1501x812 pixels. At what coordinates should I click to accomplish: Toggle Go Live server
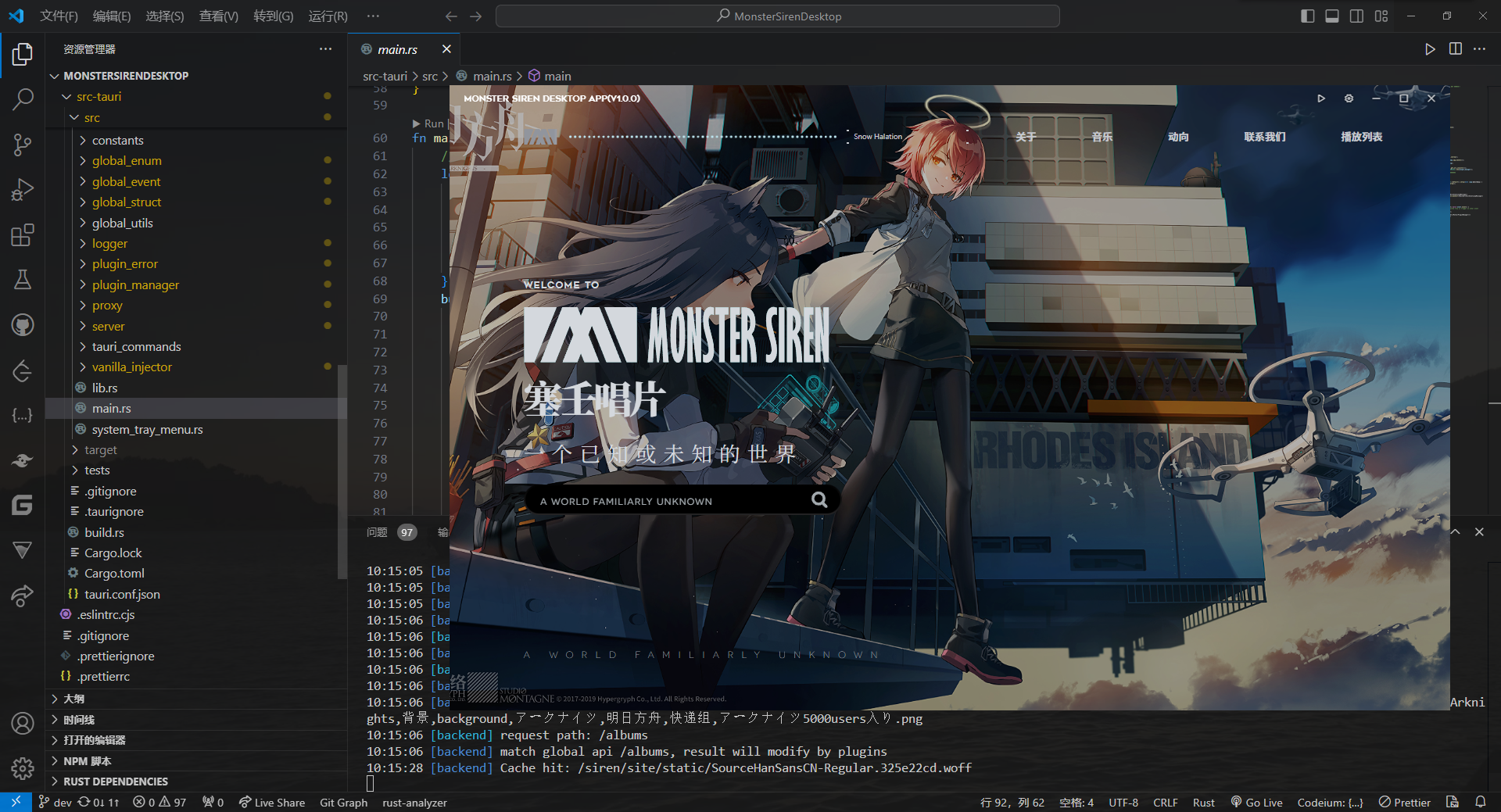click(x=1256, y=803)
